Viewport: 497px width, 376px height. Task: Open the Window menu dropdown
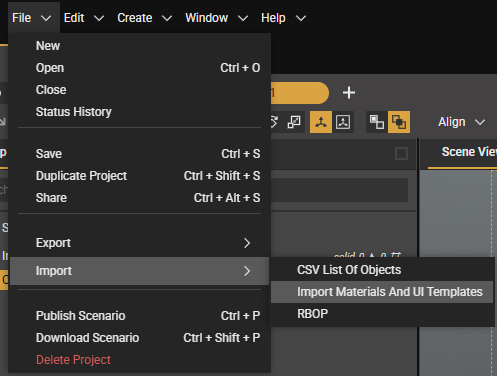[216, 18]
